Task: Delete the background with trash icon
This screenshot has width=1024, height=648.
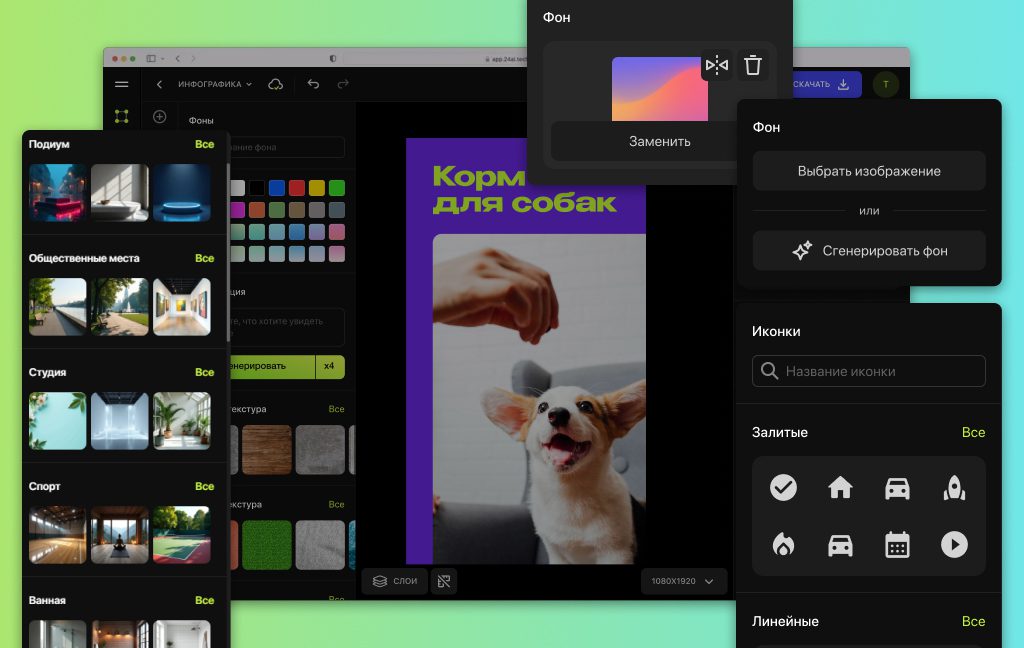Action: [x=753, y=65]
